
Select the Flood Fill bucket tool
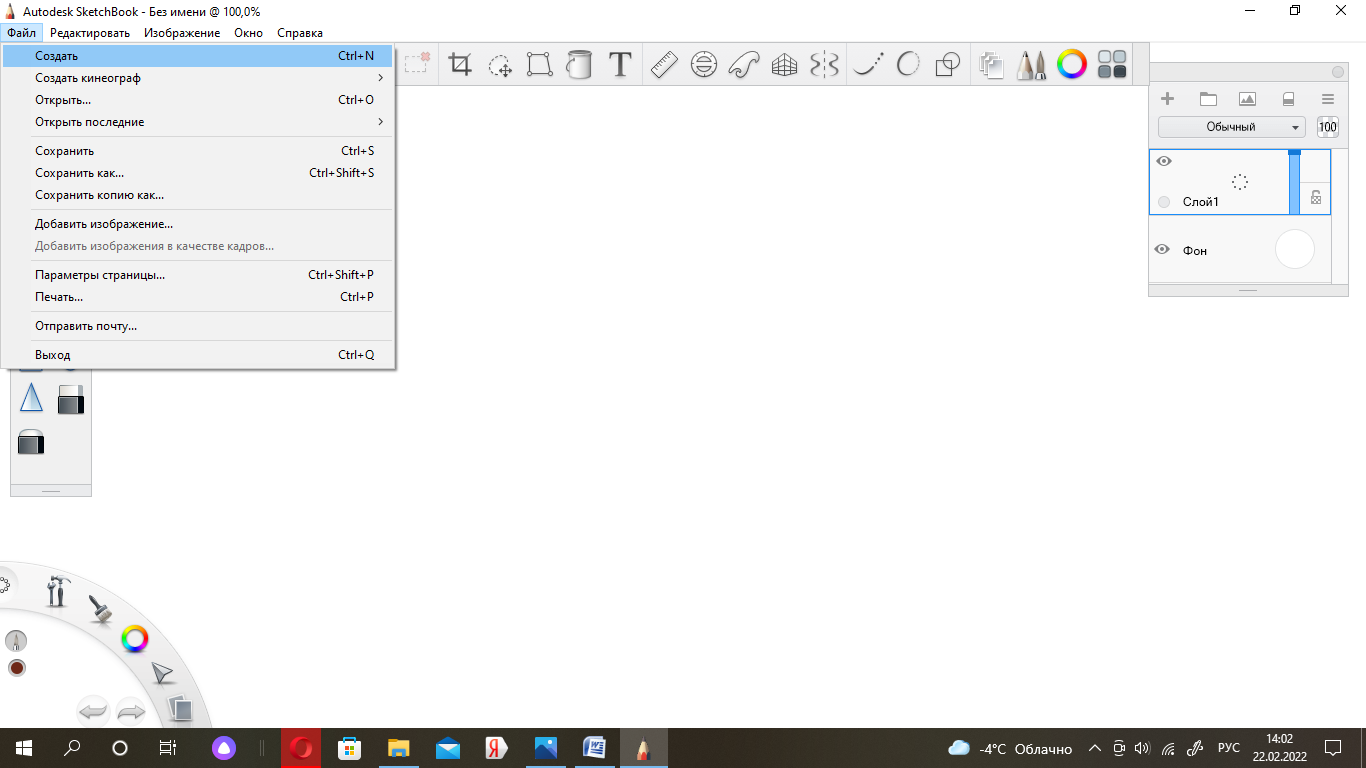pyautogui.click(x=578, y=65)
